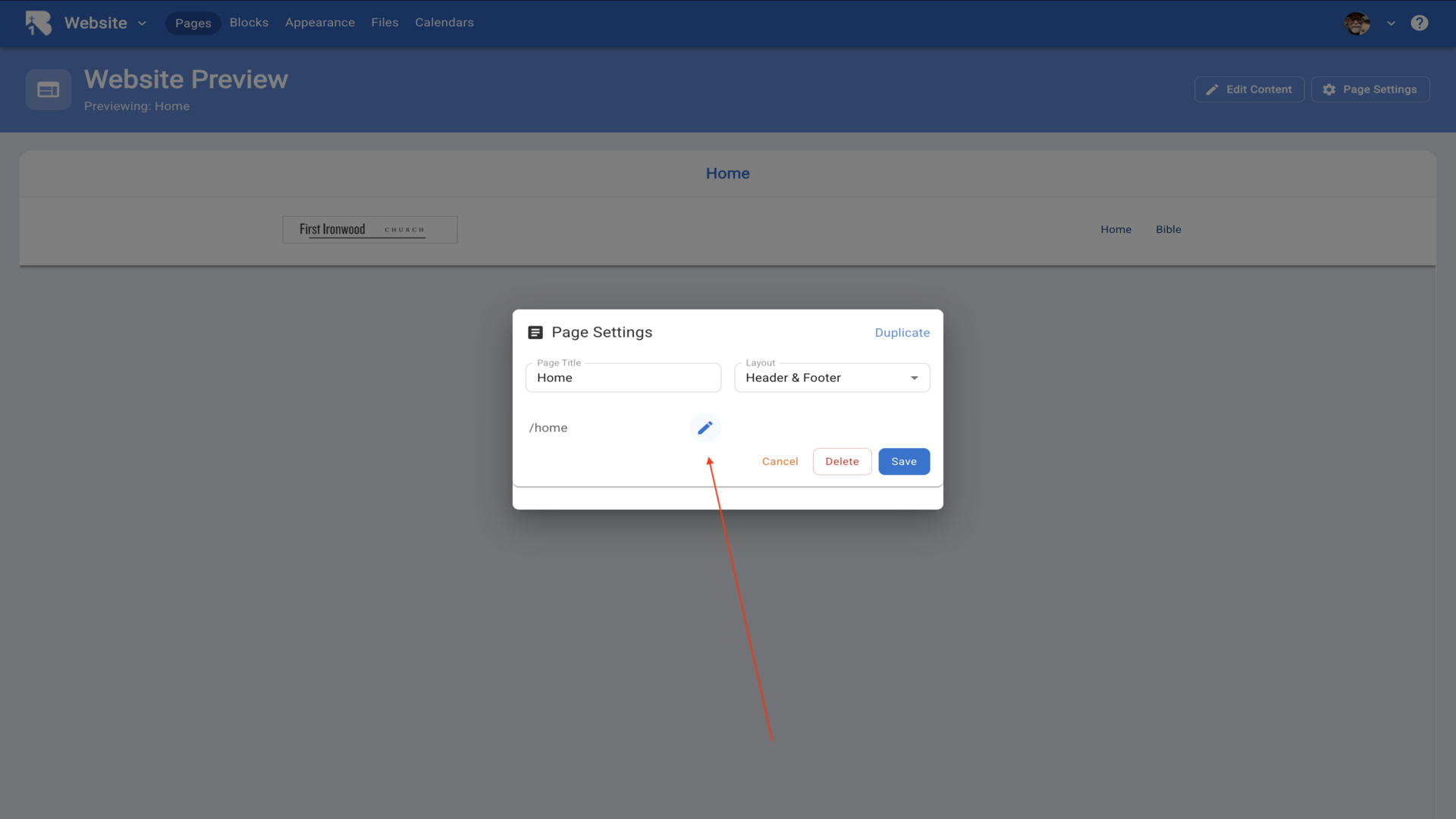The image size is (1456, 819).
Task: Click the app logo in top-left
Action: 39,23
